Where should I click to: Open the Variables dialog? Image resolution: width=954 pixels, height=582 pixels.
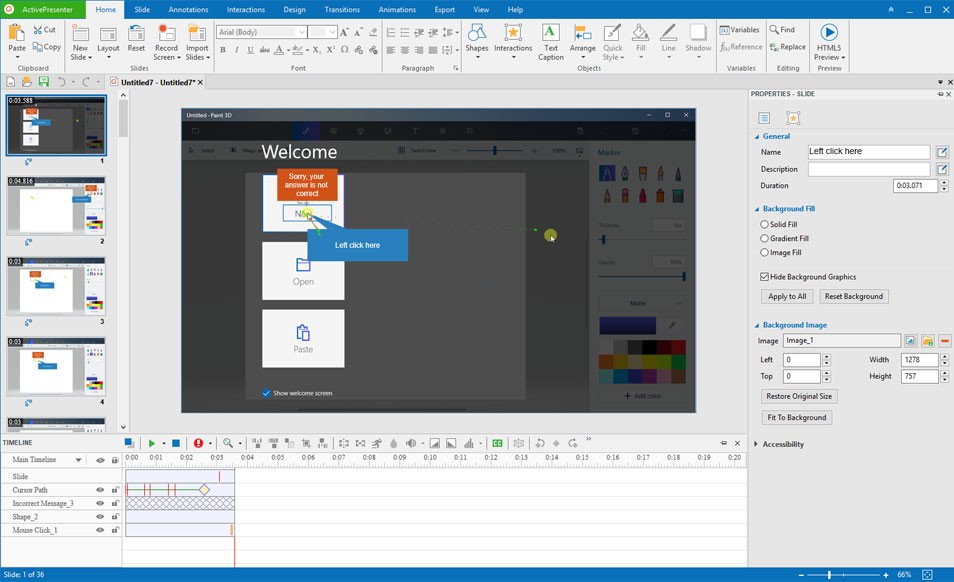pyautogui.click(x=739, y=29)
